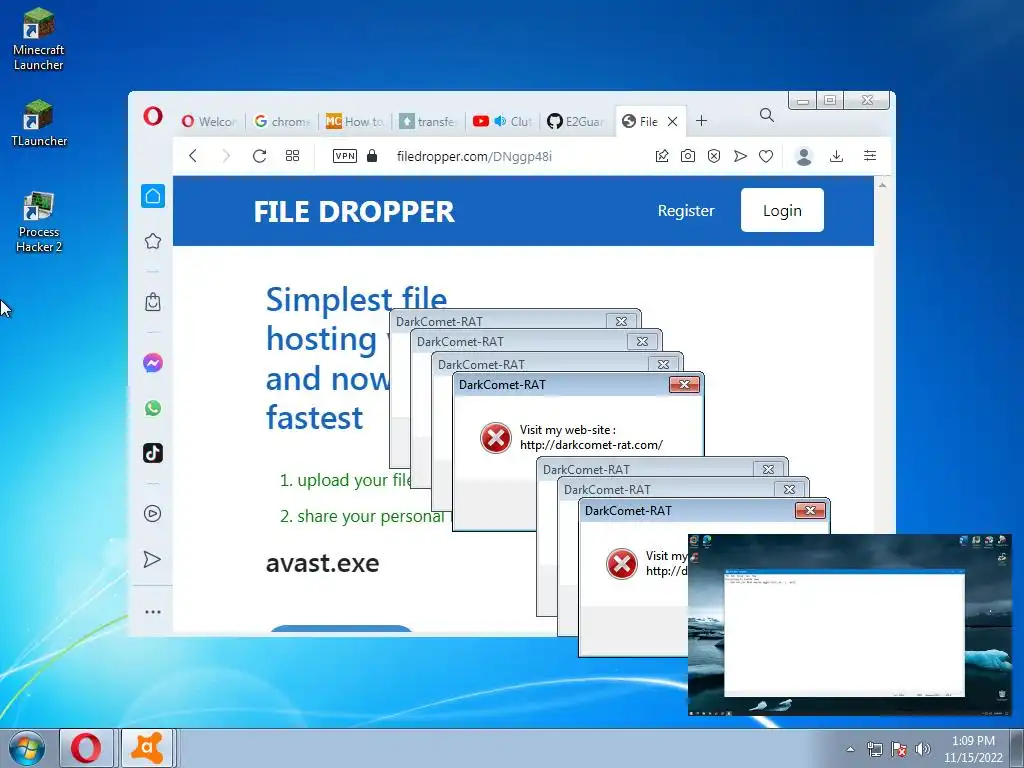View site security lock info
1024x768 pixels.
[x=372, y=155]
